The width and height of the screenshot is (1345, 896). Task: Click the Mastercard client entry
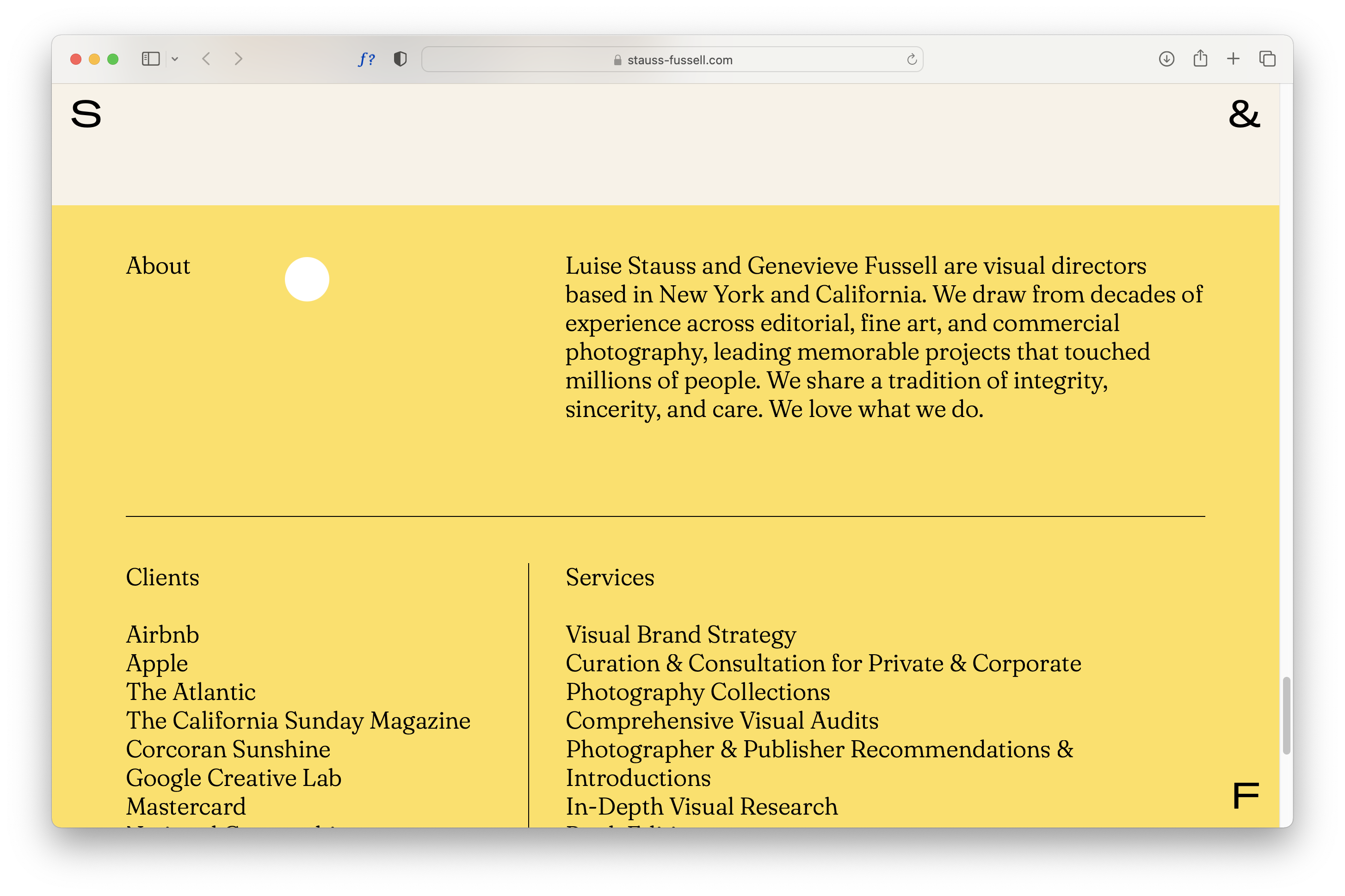coord(186,806)
